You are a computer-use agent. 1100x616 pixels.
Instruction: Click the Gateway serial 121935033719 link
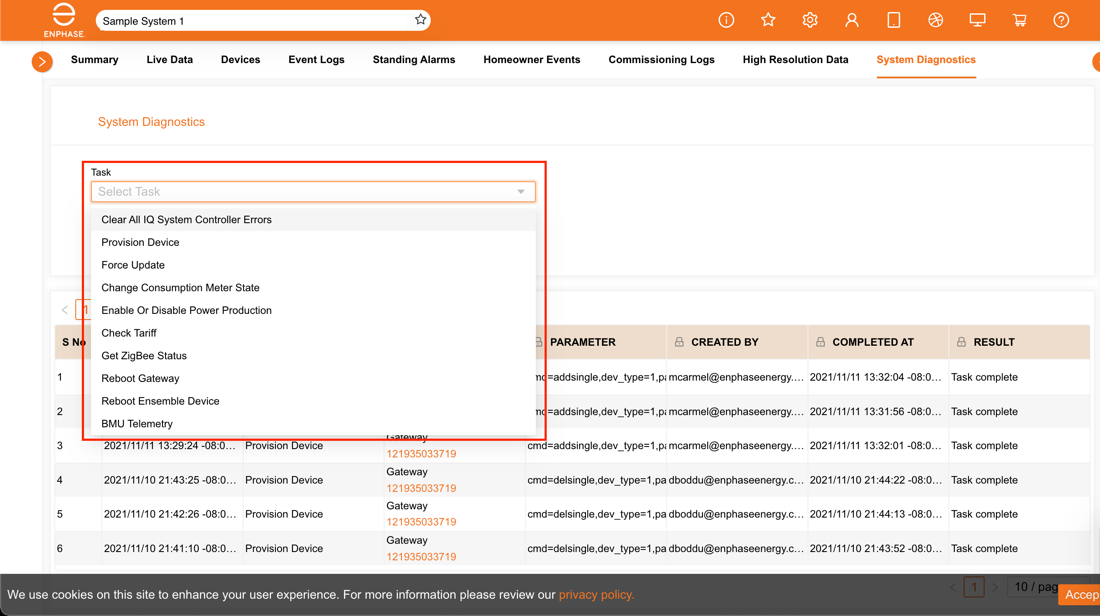[x=421, y=453]
